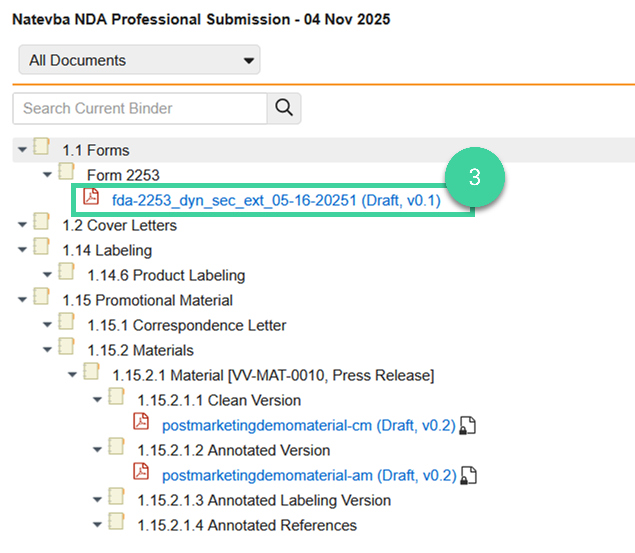This screenshot has height=553, width=635.
Task: Click lock icon next to postmarketingdemomaterial-cm
Action: 467,426
